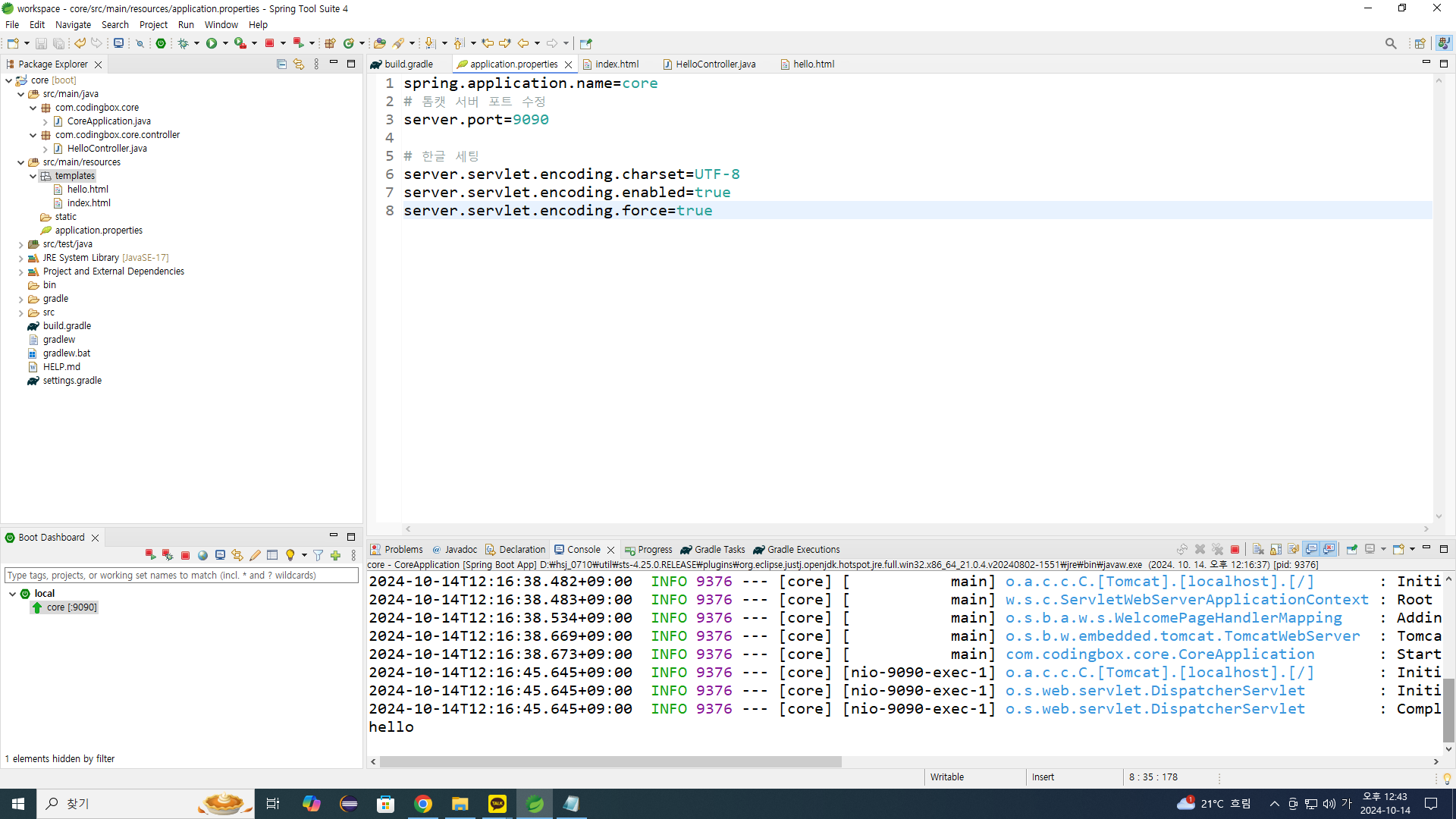Screen dimensions: 1456x819
Task: Terminate console process with red stop icon
Action: point(1235,549)
